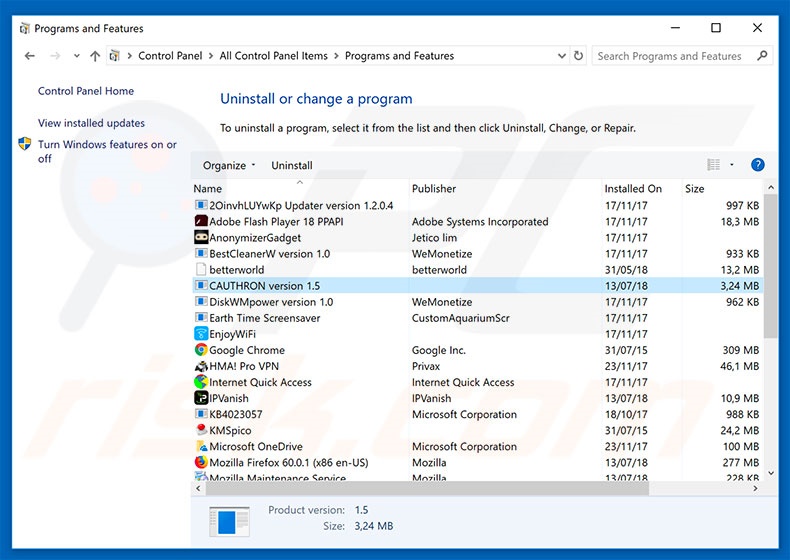
Task: Click the details pane program thumbnail
Action: [229, 521]
